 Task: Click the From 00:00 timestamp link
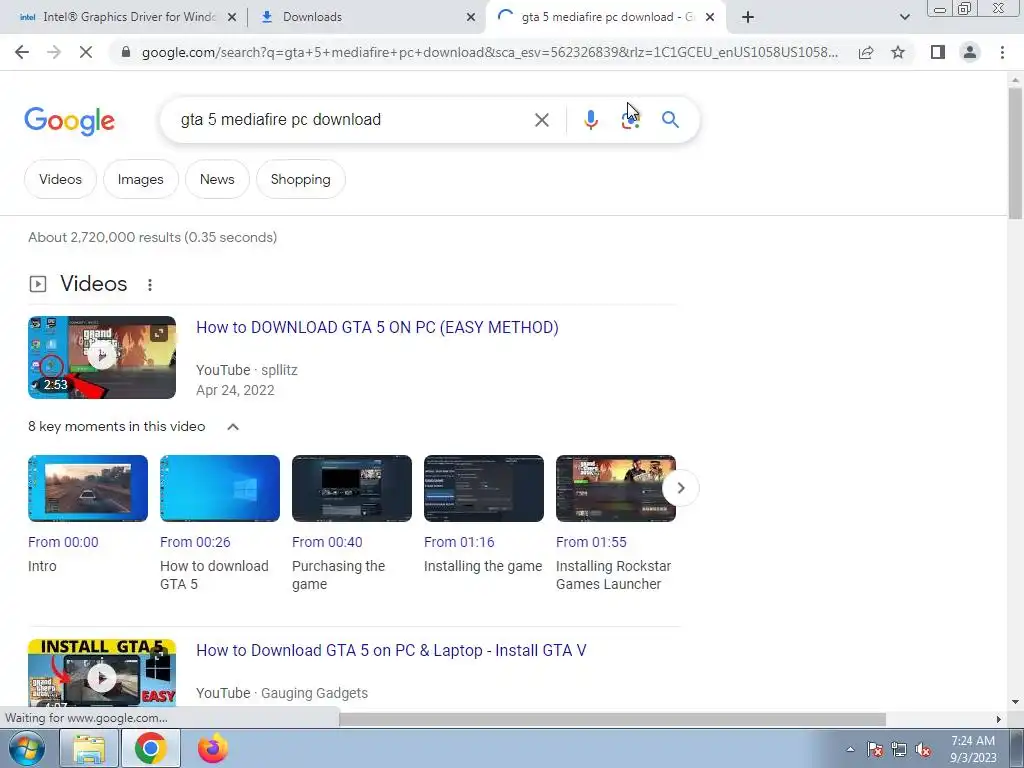point(63,542)
